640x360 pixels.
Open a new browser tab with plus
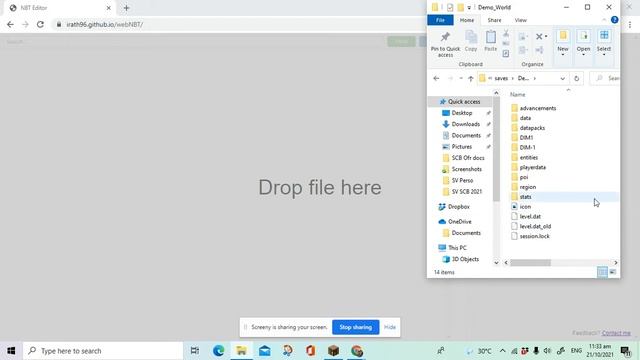pyautogui.click(x=126, y=8)
